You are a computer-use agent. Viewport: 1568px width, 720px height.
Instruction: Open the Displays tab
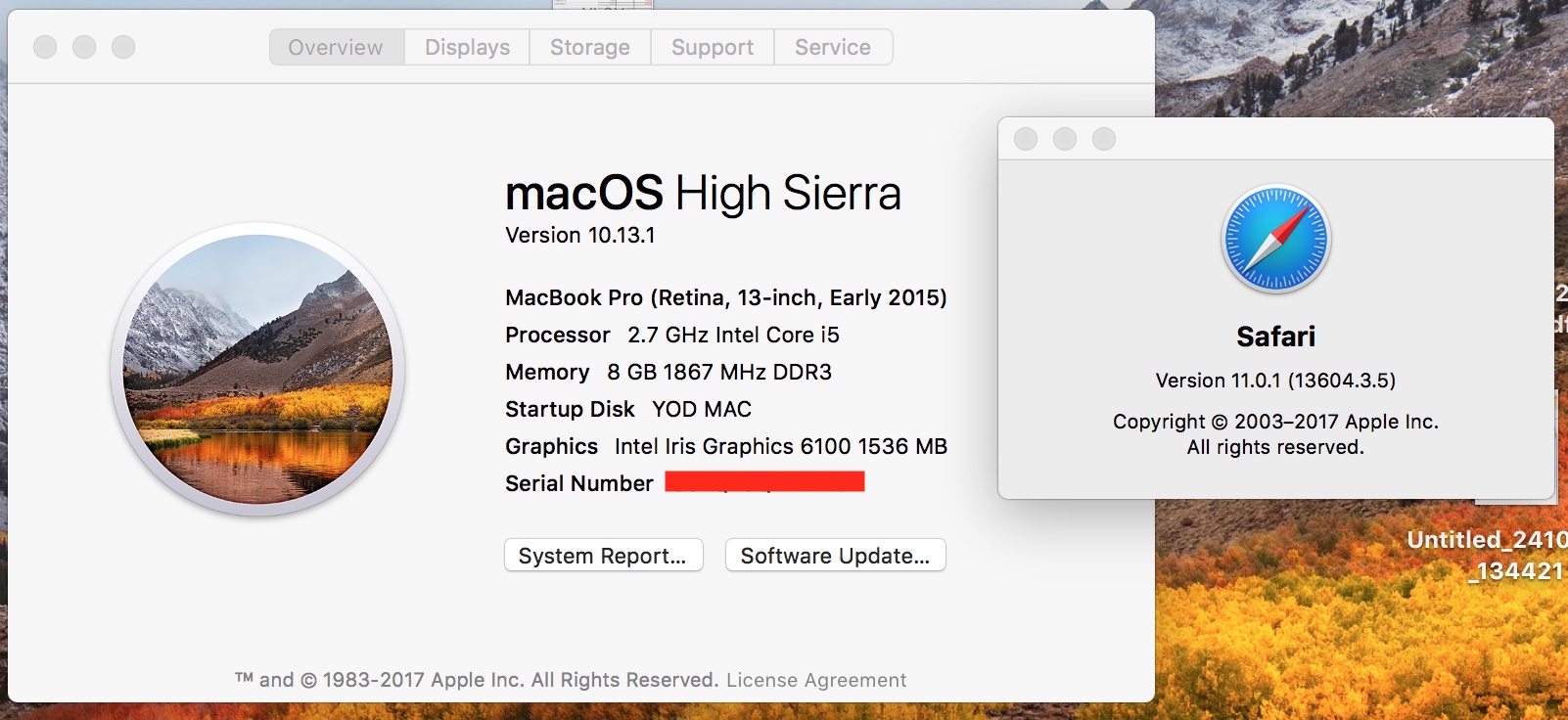(467, 47)
